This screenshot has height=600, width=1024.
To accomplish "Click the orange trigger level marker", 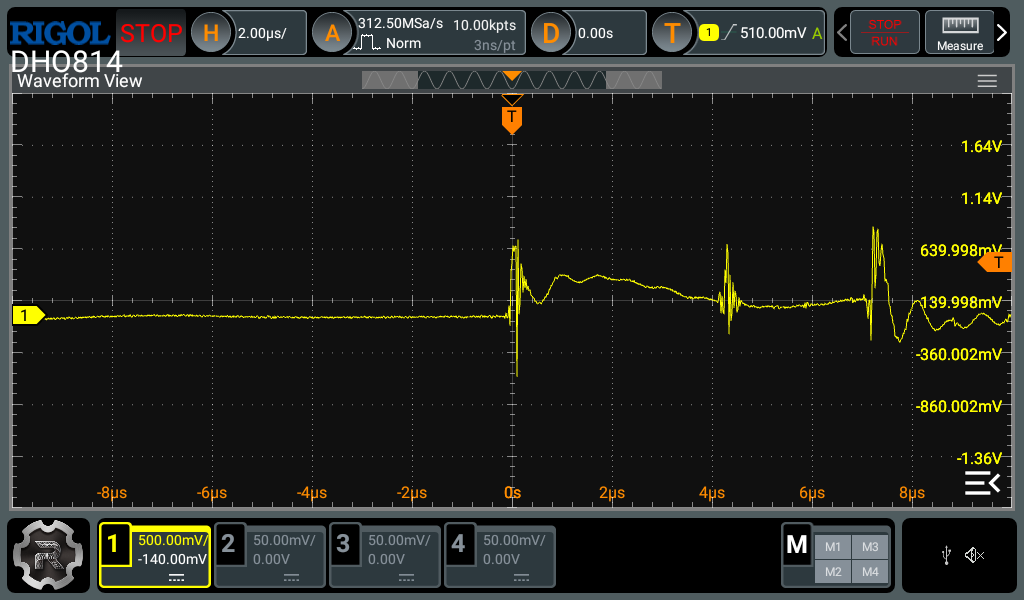I will click(x=995, y=263).
